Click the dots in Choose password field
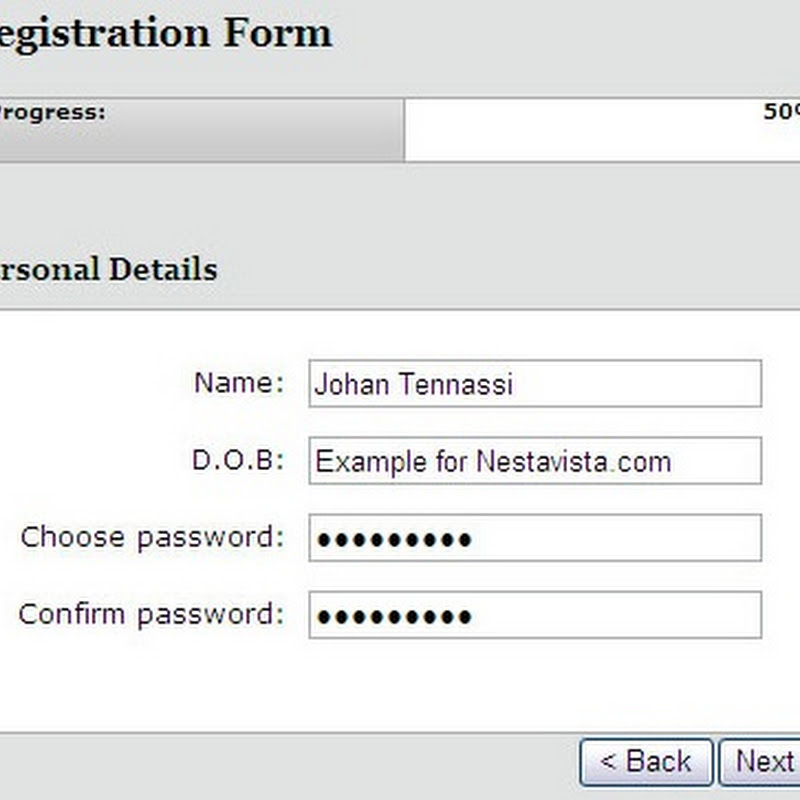Image resolution: width=800 pixels, height=800 pixels. [394, 540]
